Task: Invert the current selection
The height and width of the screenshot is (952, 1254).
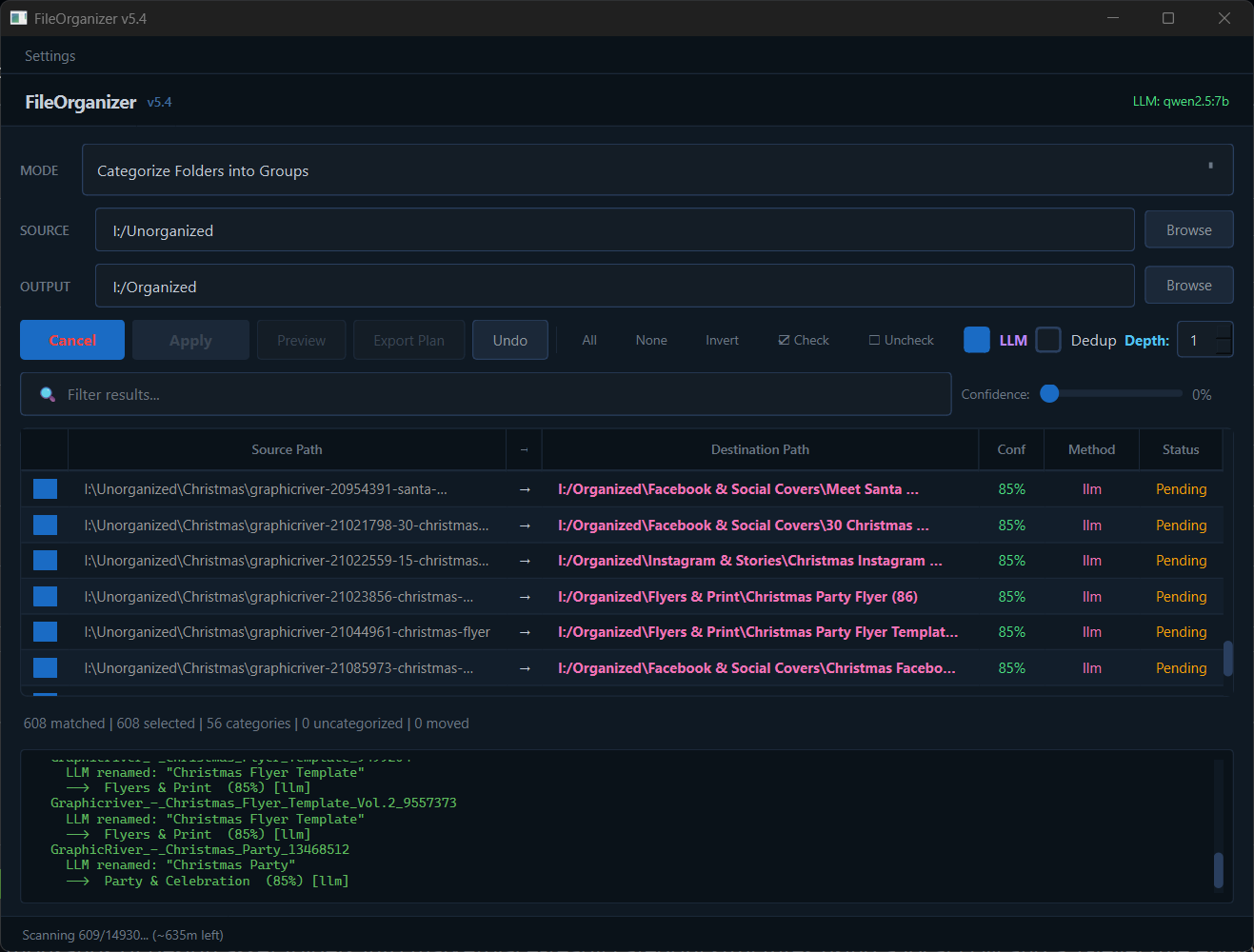Action: 722,340
